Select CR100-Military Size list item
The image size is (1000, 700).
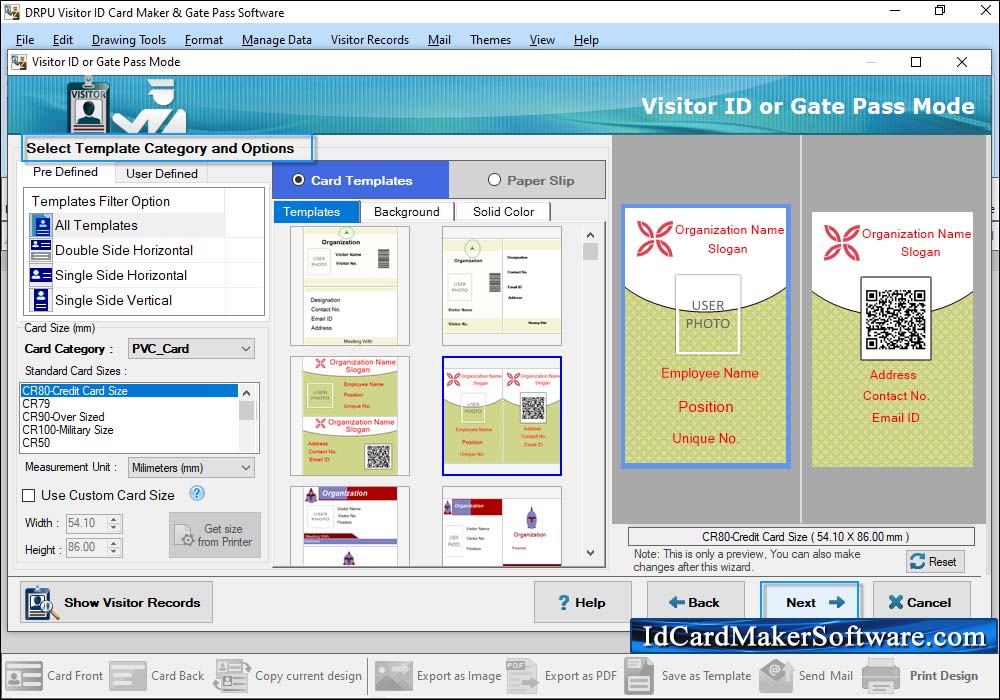[129, 430]
